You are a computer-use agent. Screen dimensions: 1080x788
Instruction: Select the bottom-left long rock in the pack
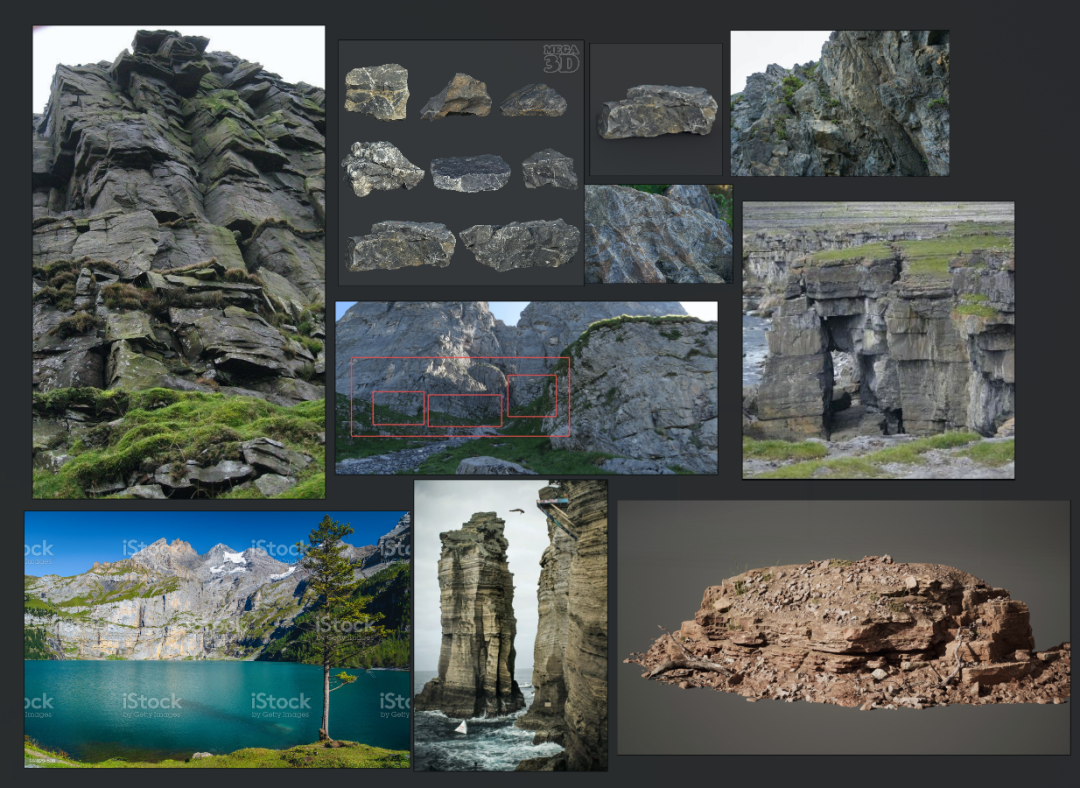(x=401, y=246)
